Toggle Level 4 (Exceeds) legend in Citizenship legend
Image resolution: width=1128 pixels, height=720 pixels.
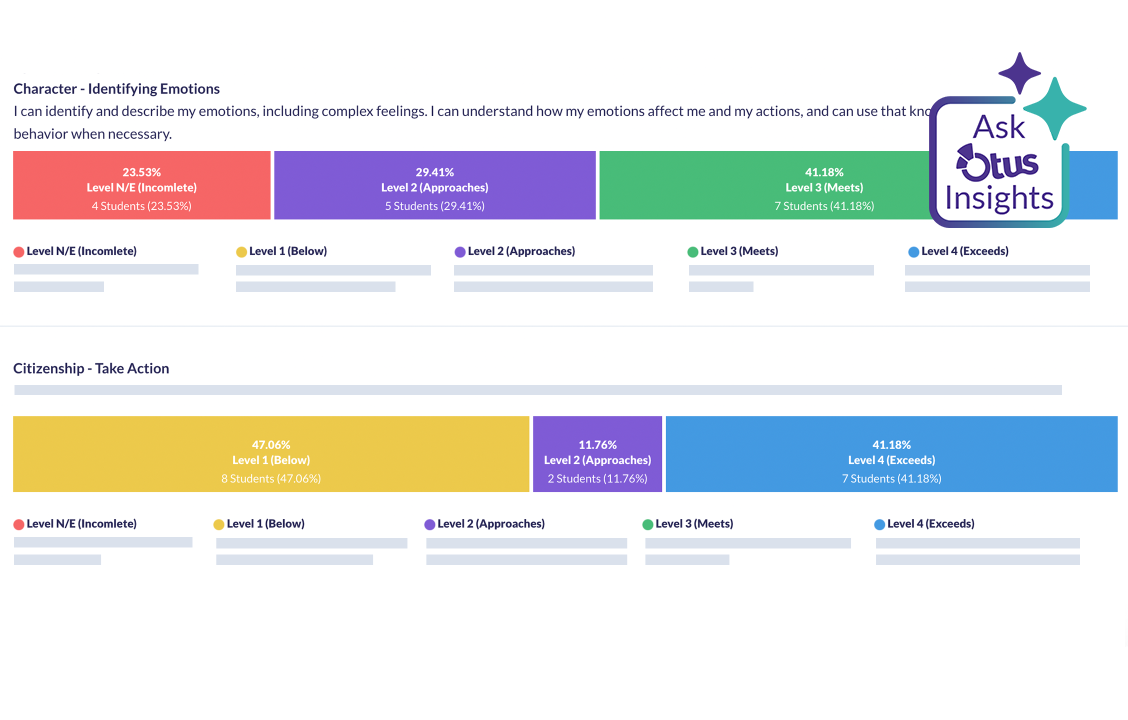[x=880, y=523]
